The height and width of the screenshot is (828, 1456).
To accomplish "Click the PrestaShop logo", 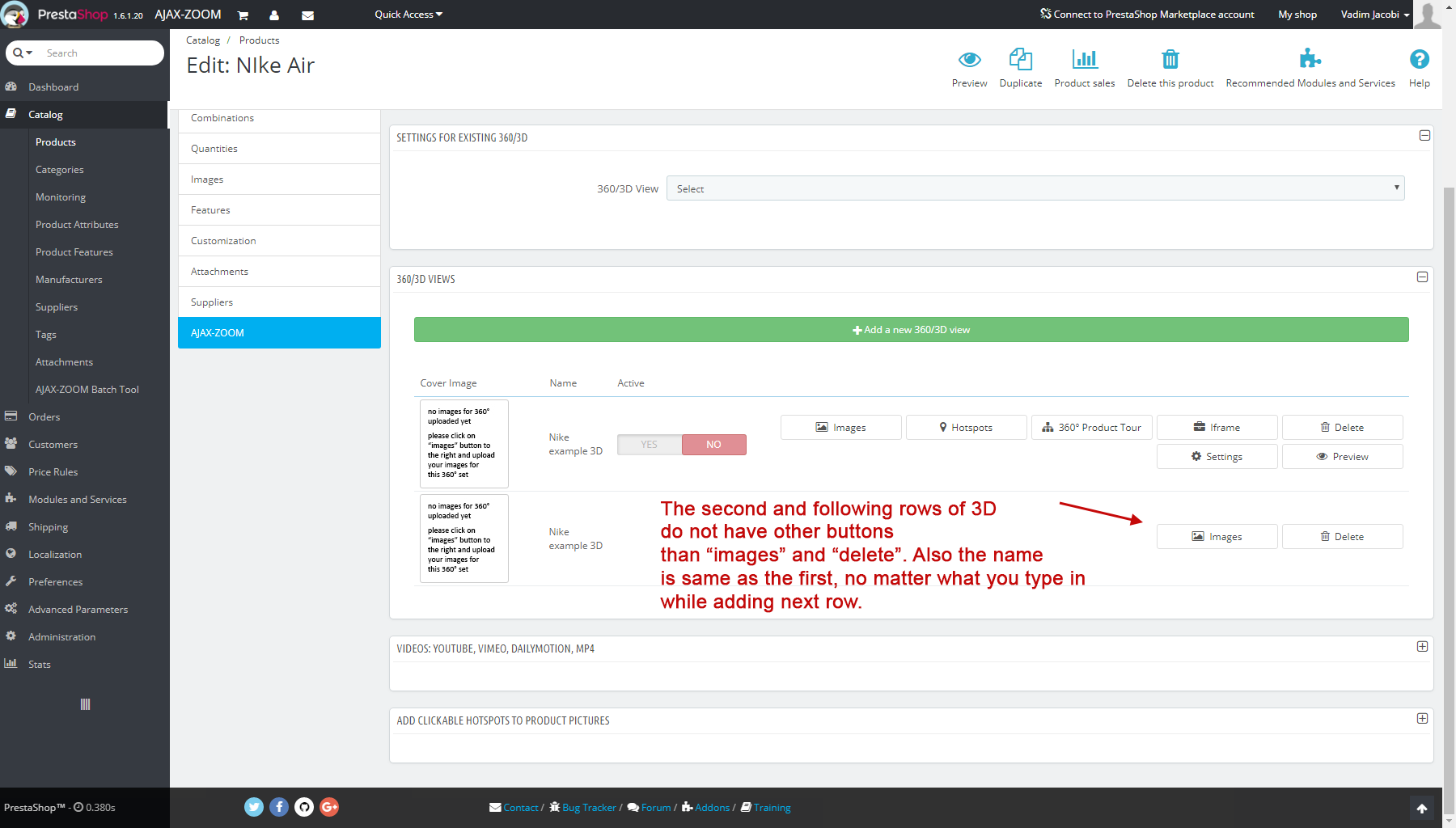I will [73, 15].
